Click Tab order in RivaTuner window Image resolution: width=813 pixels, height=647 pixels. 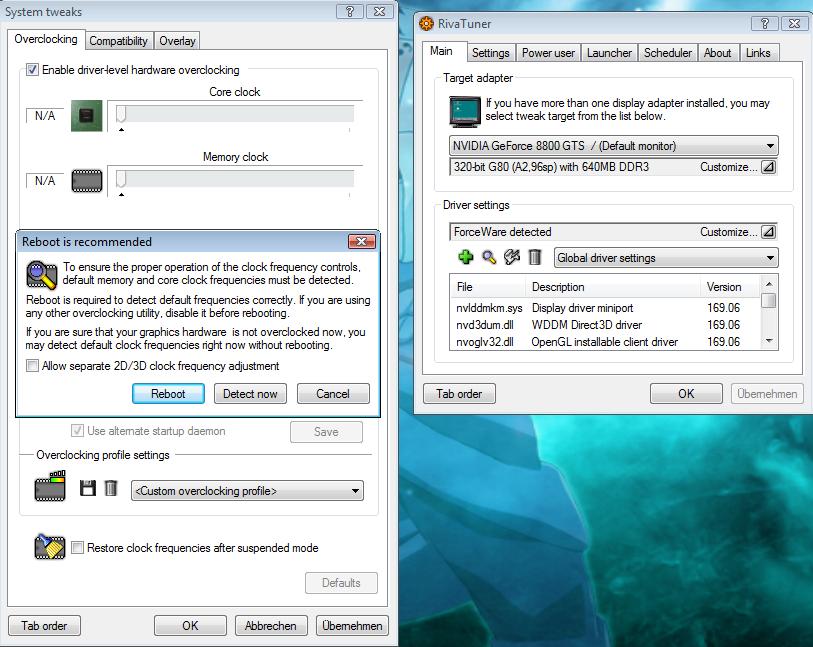(459, 393)
